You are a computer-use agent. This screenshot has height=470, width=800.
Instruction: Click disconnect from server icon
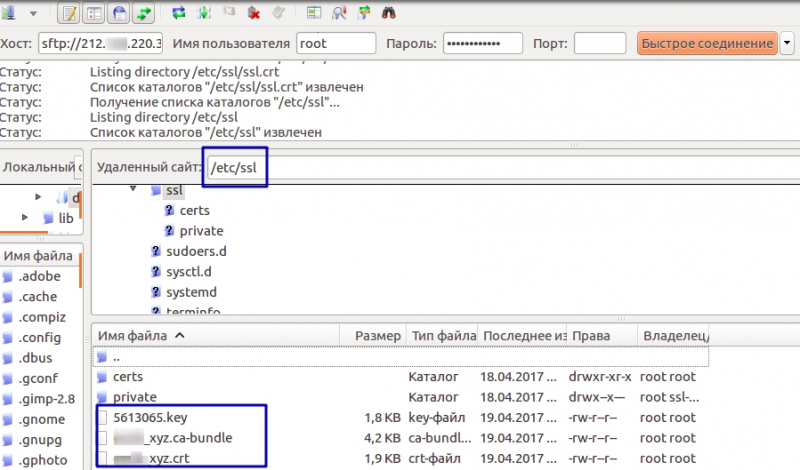[x=254, y=14]
